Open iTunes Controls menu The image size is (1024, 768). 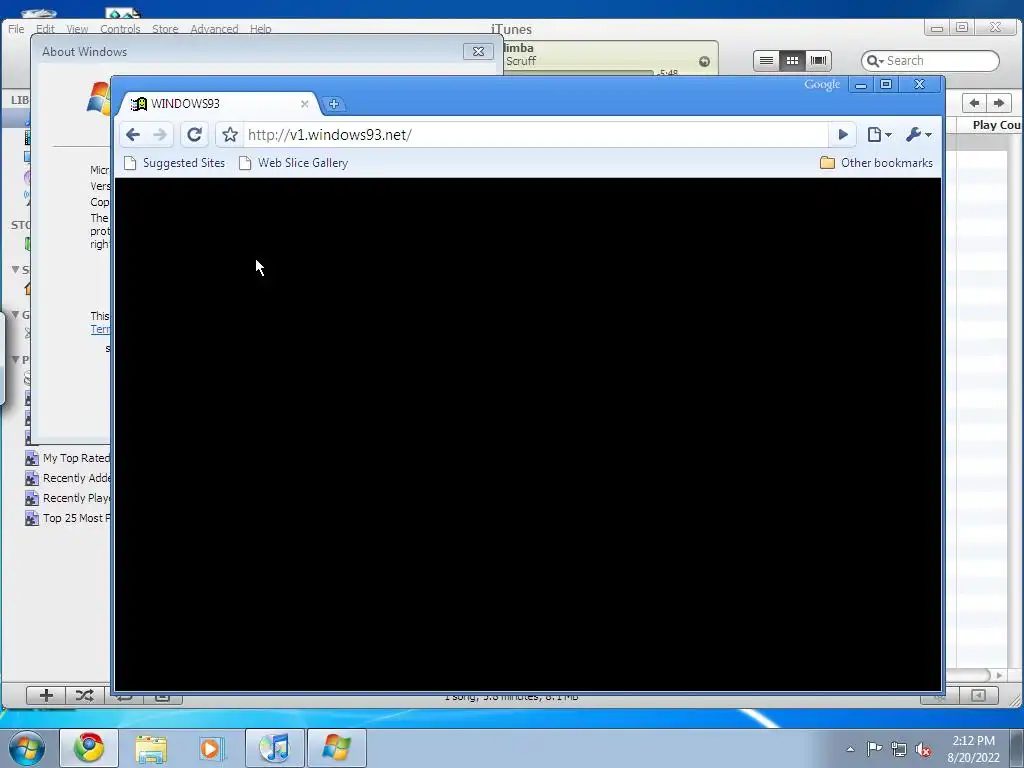120,29
